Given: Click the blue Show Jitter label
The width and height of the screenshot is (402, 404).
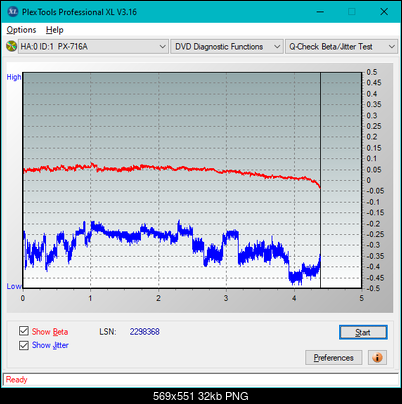Looking at the screenshot, I should point(50,345).
